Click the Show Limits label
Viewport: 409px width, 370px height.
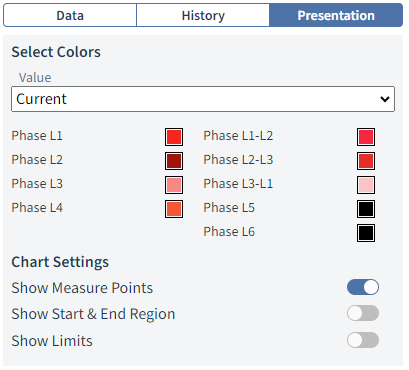(x=52, y=341)
